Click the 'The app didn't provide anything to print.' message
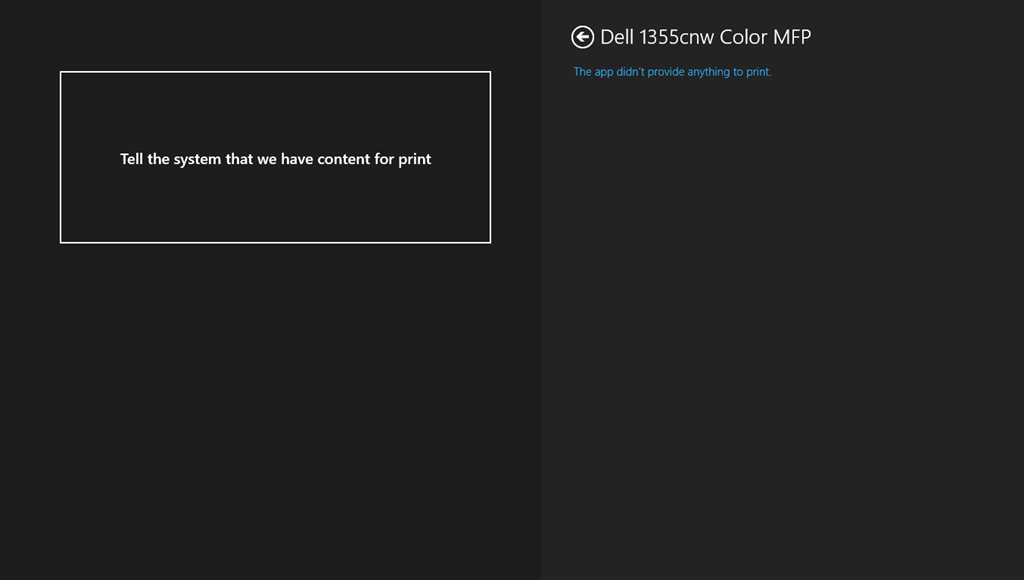This screenshot has height=580, width=1024. click(672, 72)
